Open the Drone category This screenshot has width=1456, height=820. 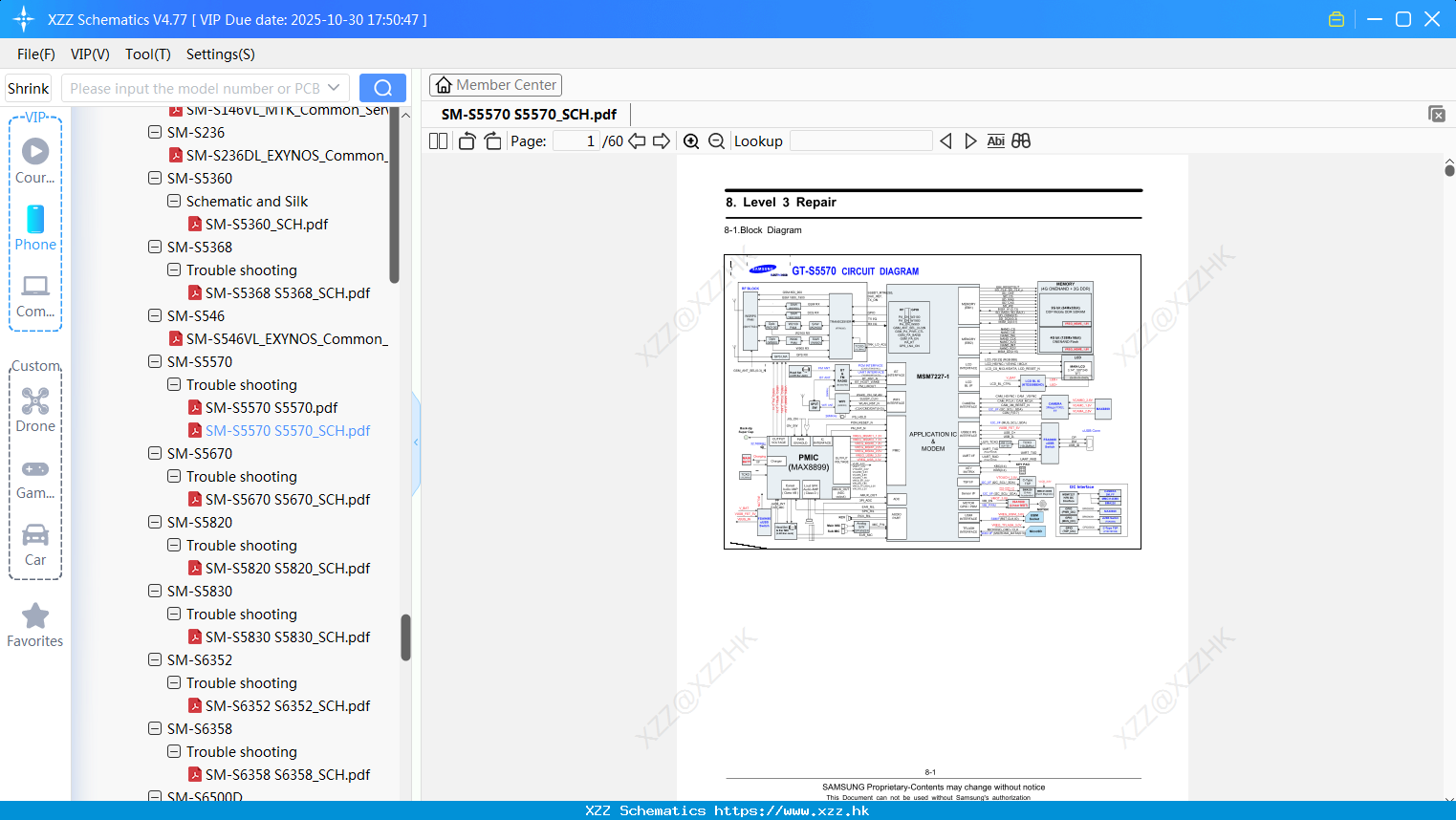(35, 409)
